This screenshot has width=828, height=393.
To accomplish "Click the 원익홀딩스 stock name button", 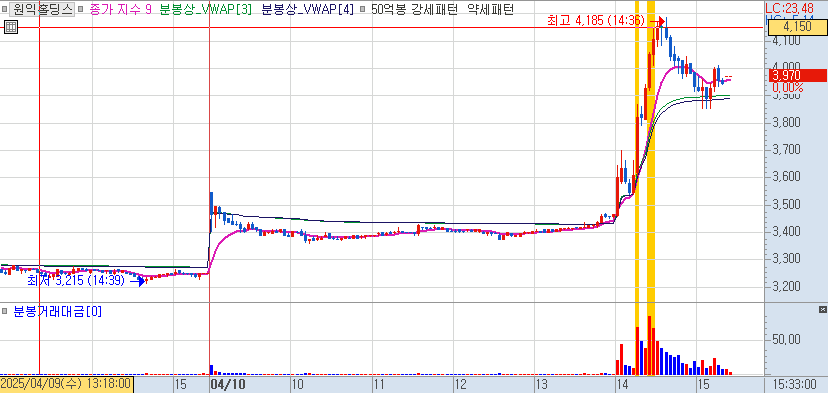I will [x=42, y=9].
